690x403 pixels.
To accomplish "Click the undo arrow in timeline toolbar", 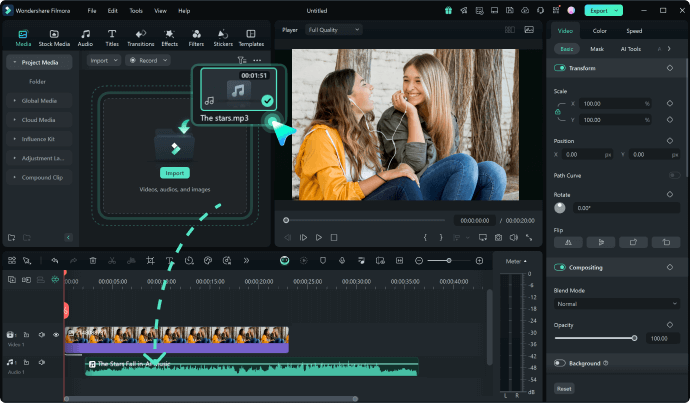I will (x=56, y=260).
